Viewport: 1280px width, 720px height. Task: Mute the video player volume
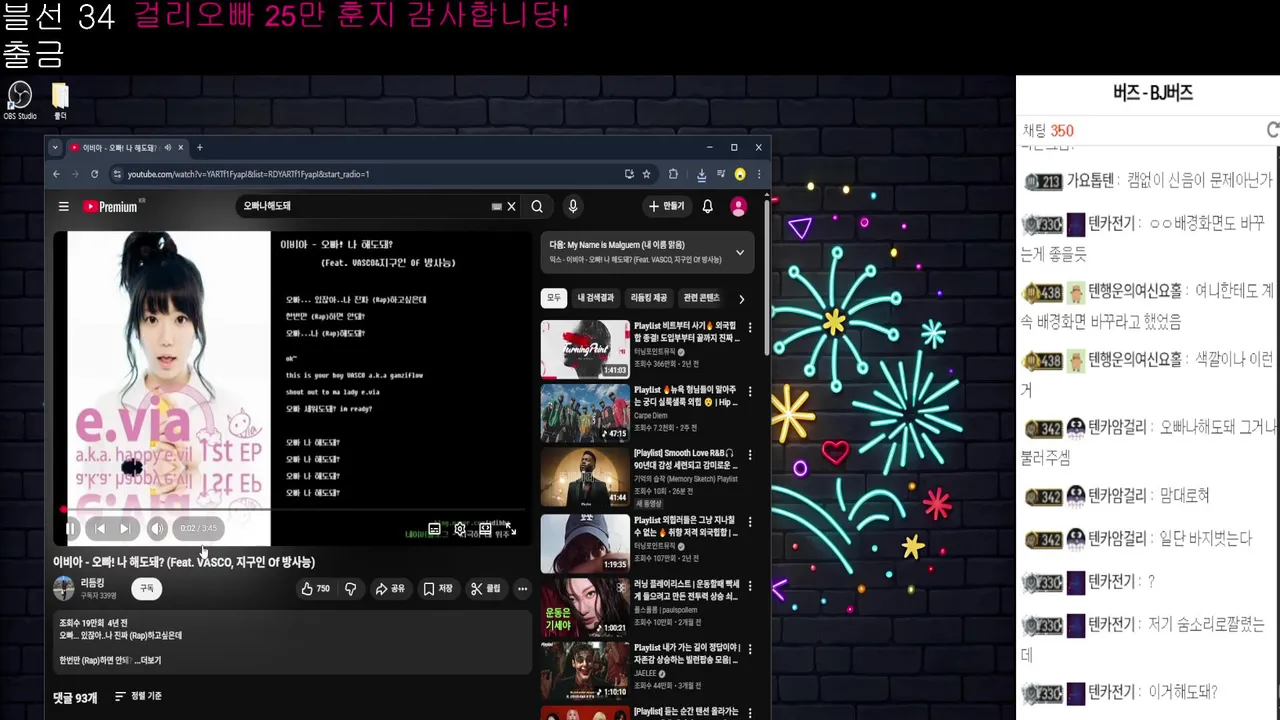(157, 528)
